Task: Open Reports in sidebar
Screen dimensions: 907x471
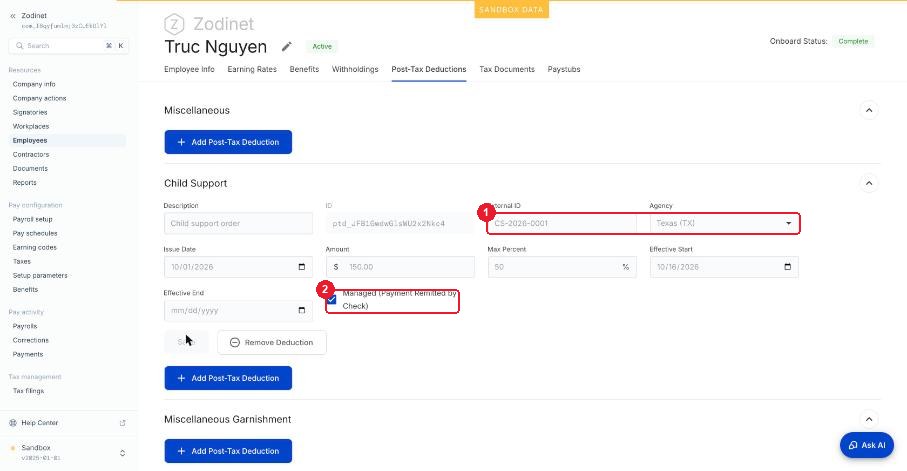Action: tap(24, 182)
